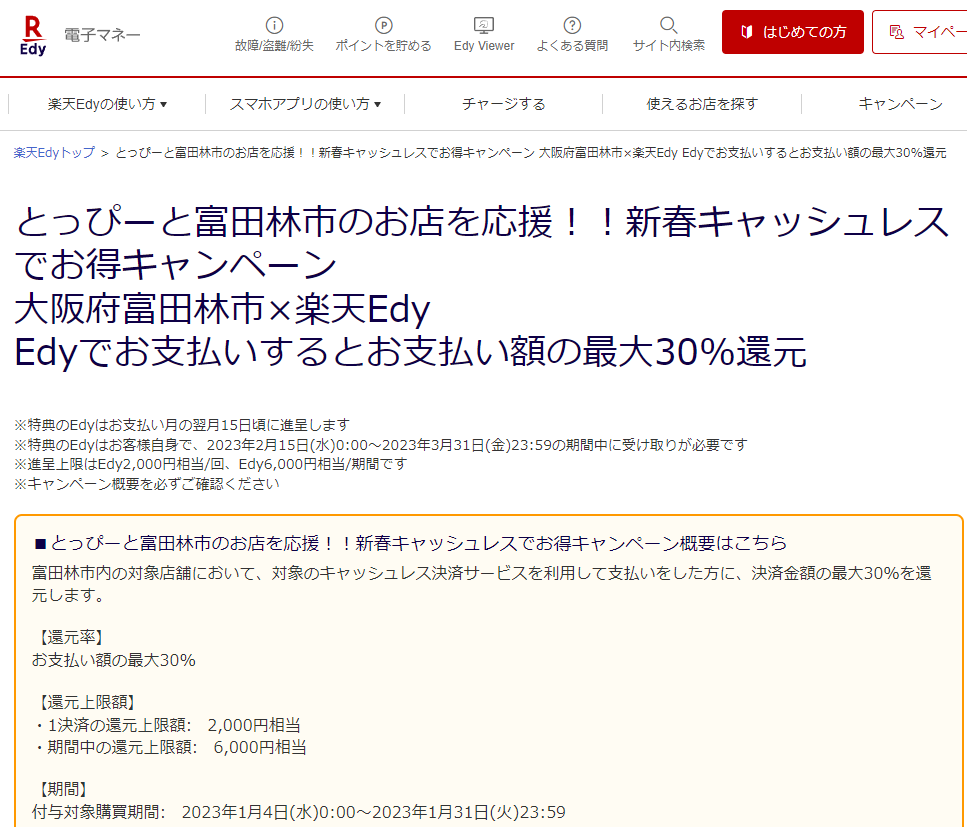This screenshot has width=967, height=827.
Task: Click the note about 翌月15日頃に進呈します
Action: pos(182,425)
